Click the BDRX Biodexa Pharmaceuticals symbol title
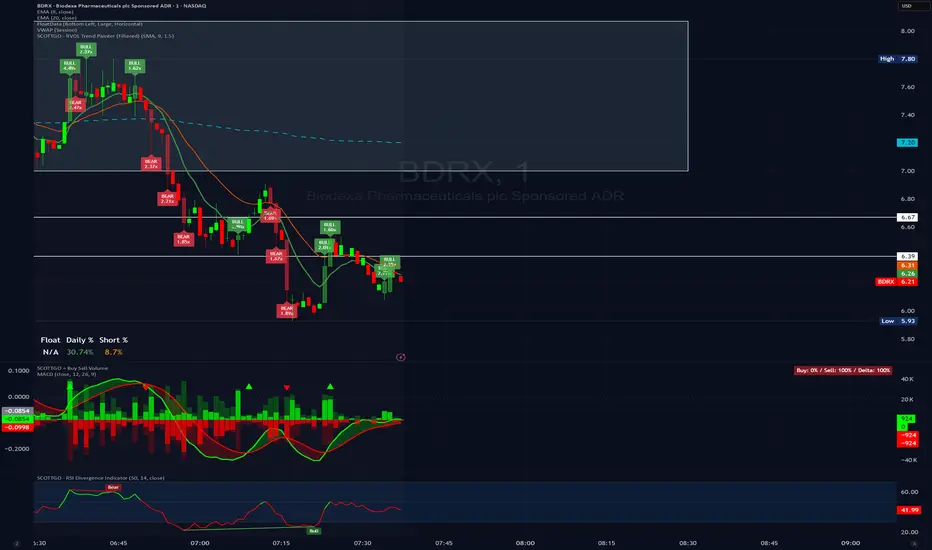Image resolution: width=932 pixels, height=550 pixels. (x=121, y=6)
